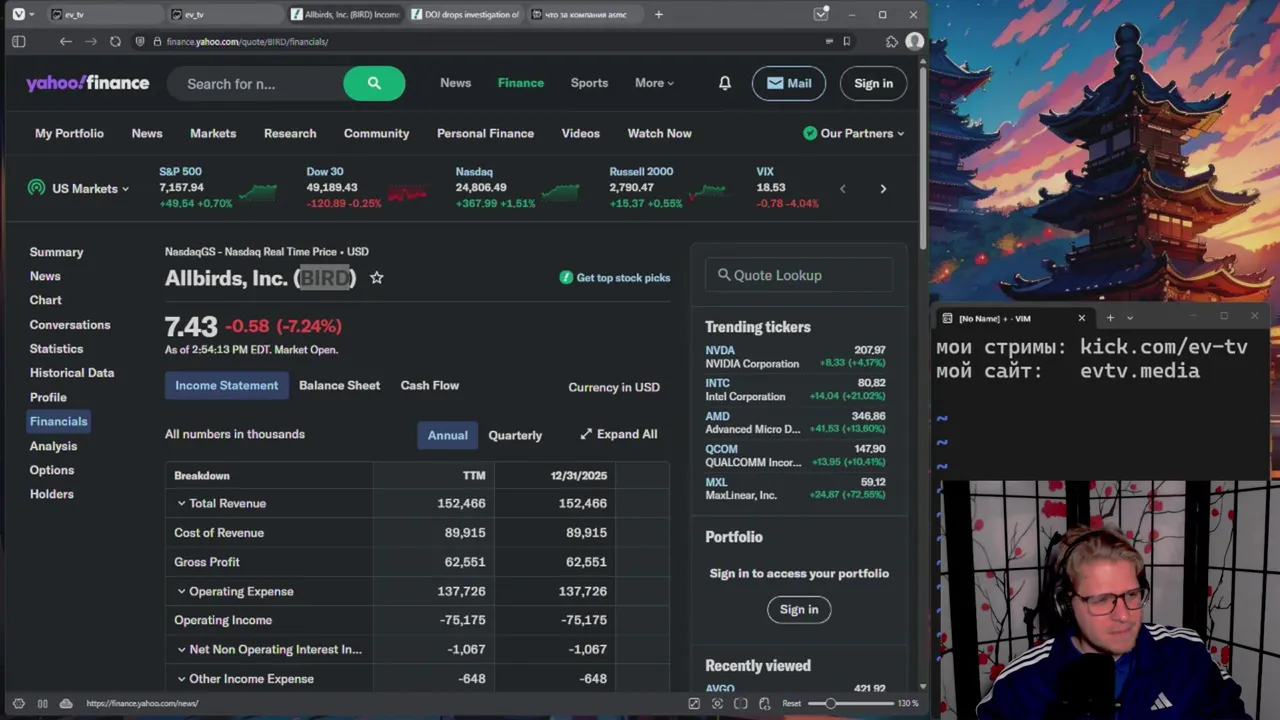Image resolution: width=1280 pixels, height=720 pixels.
Task: Click the status bar settings gear icon
Action: pyautogui.click(x=18, y=703)
